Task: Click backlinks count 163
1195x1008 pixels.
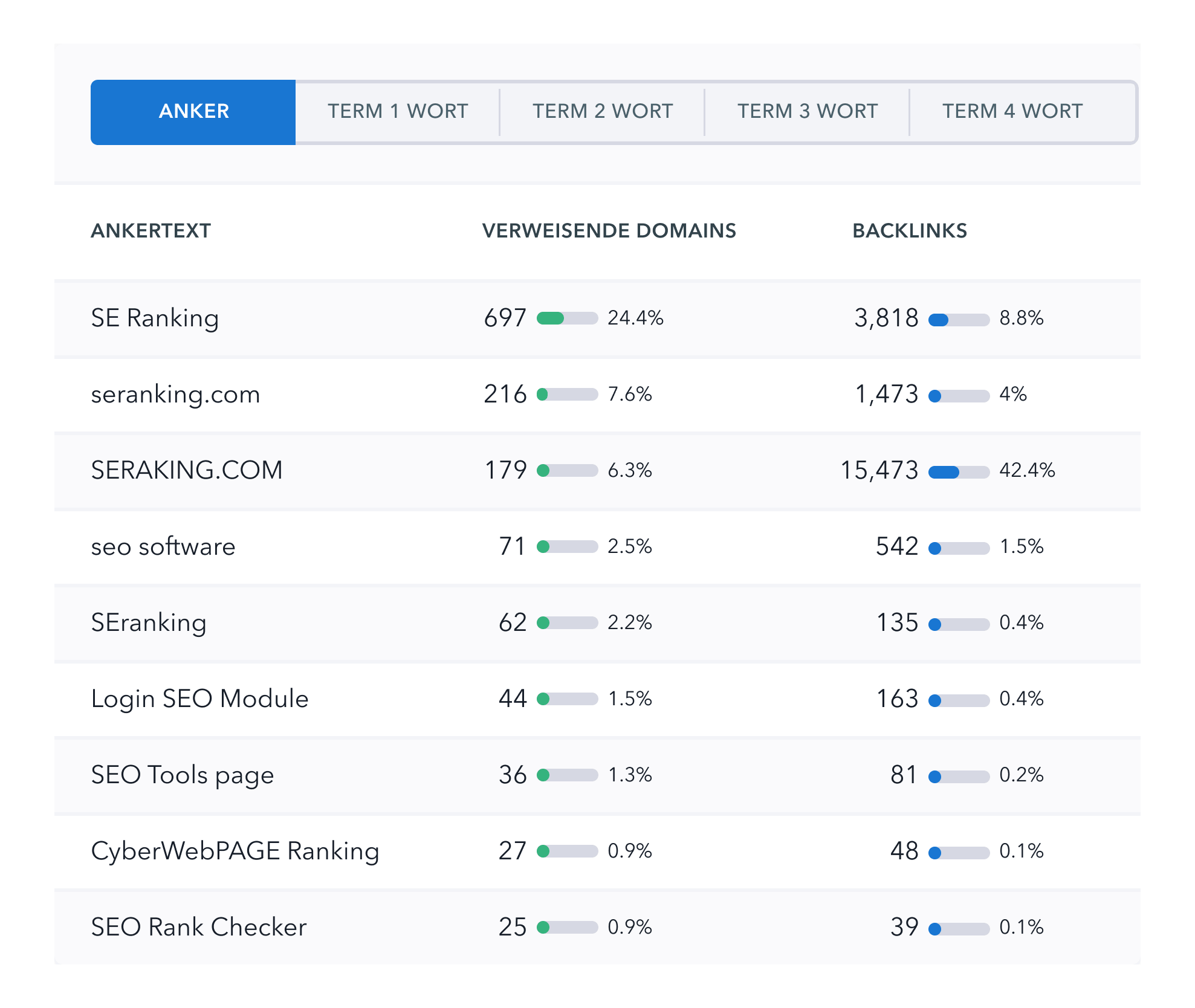Action: pos(898,699)
